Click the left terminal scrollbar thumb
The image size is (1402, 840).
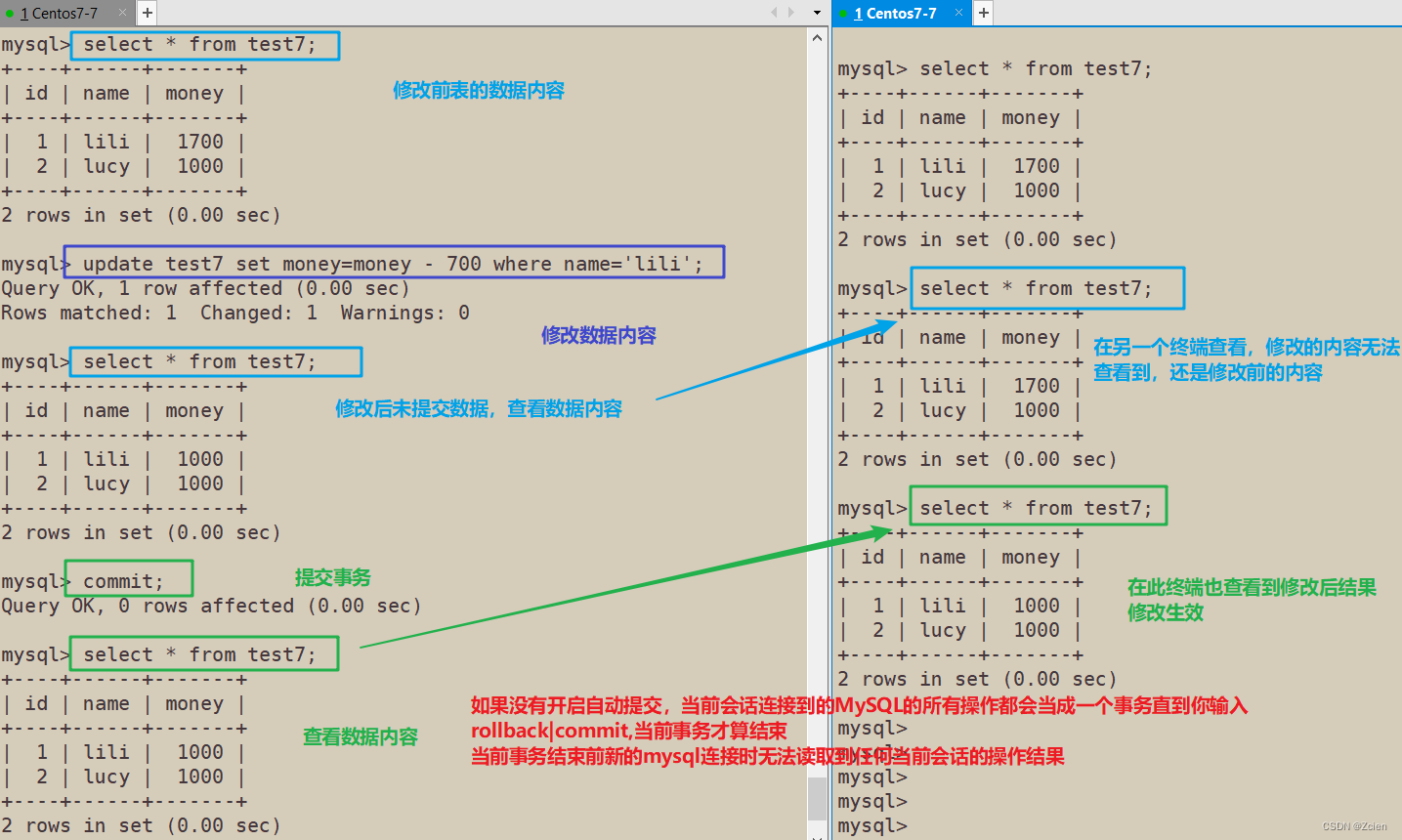click(x=818, y=799)
